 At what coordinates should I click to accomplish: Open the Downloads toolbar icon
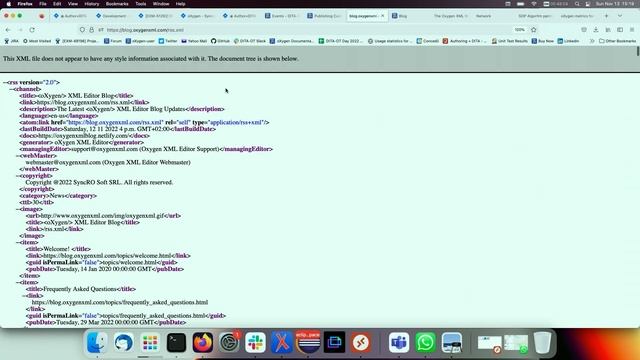[x=596, y=30]
